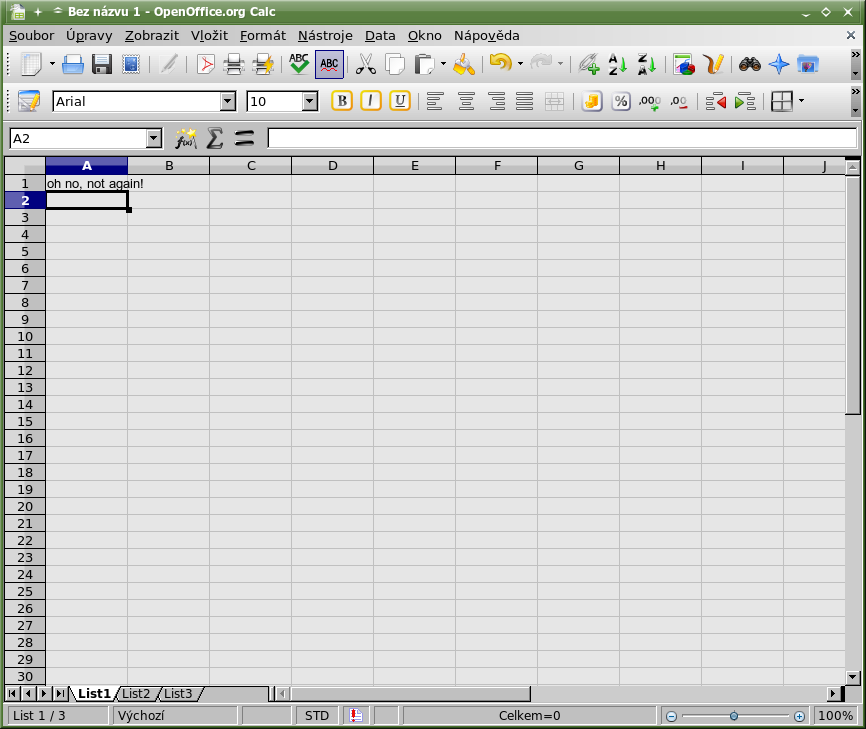
Task: Click the Function equals icon
Action: pyautogui.click(x=244, y=138)
